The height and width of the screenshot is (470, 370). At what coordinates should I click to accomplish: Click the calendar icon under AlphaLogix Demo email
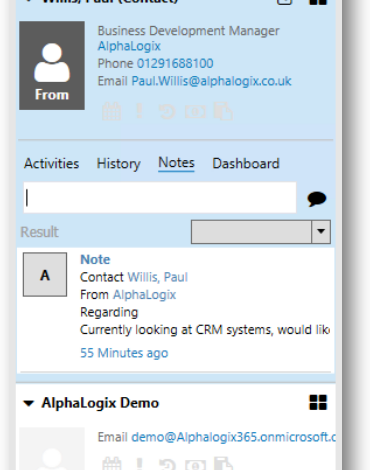point(112,463)
